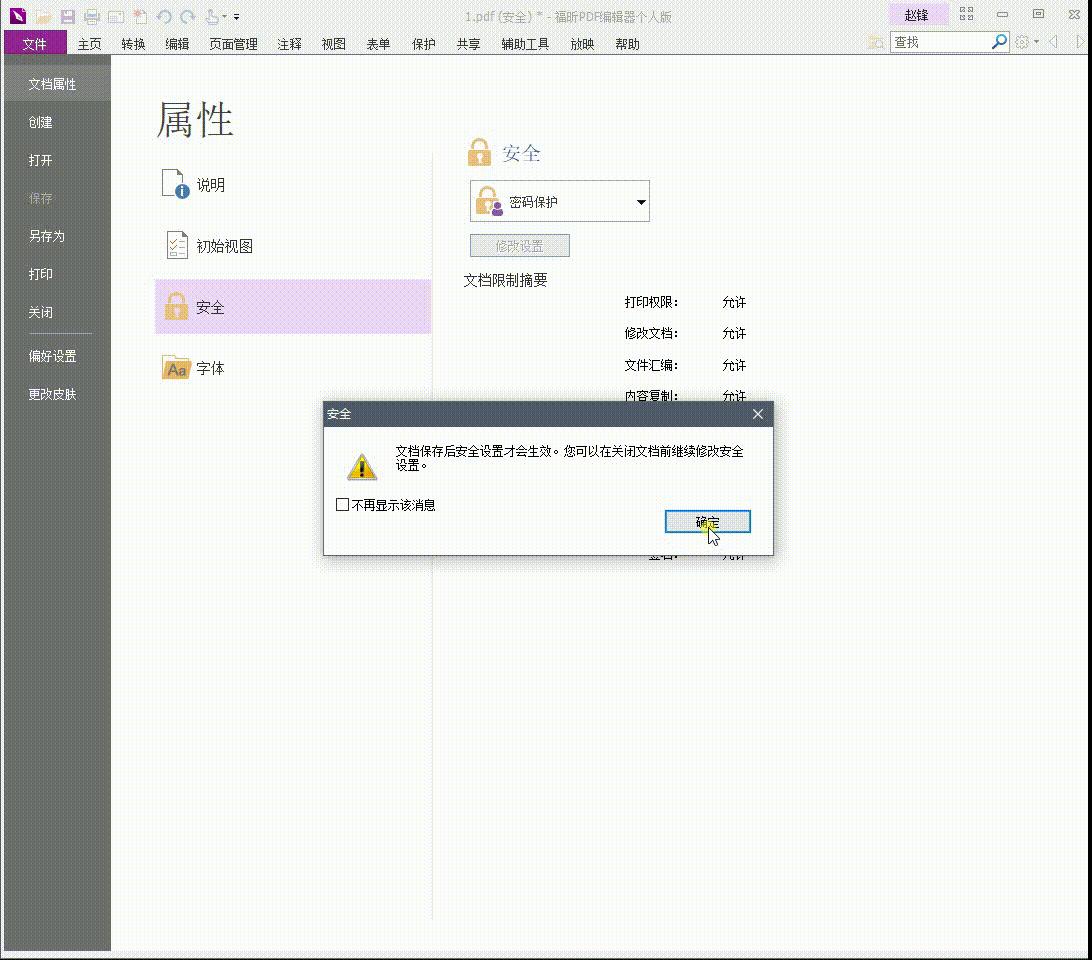Image resolution: width=1092 pixels, height=960 pixels.
Task: Click the Foxit app logo icon
Action: tap(18, 16)
